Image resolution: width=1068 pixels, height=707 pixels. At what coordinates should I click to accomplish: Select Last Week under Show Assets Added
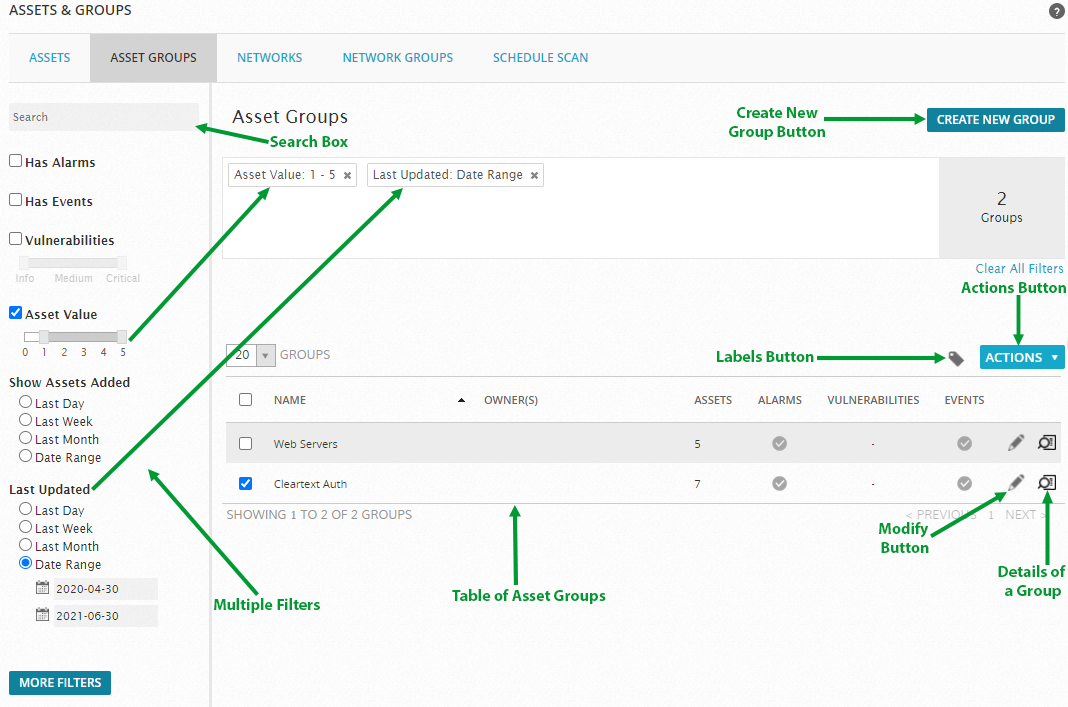click(26, 421)
